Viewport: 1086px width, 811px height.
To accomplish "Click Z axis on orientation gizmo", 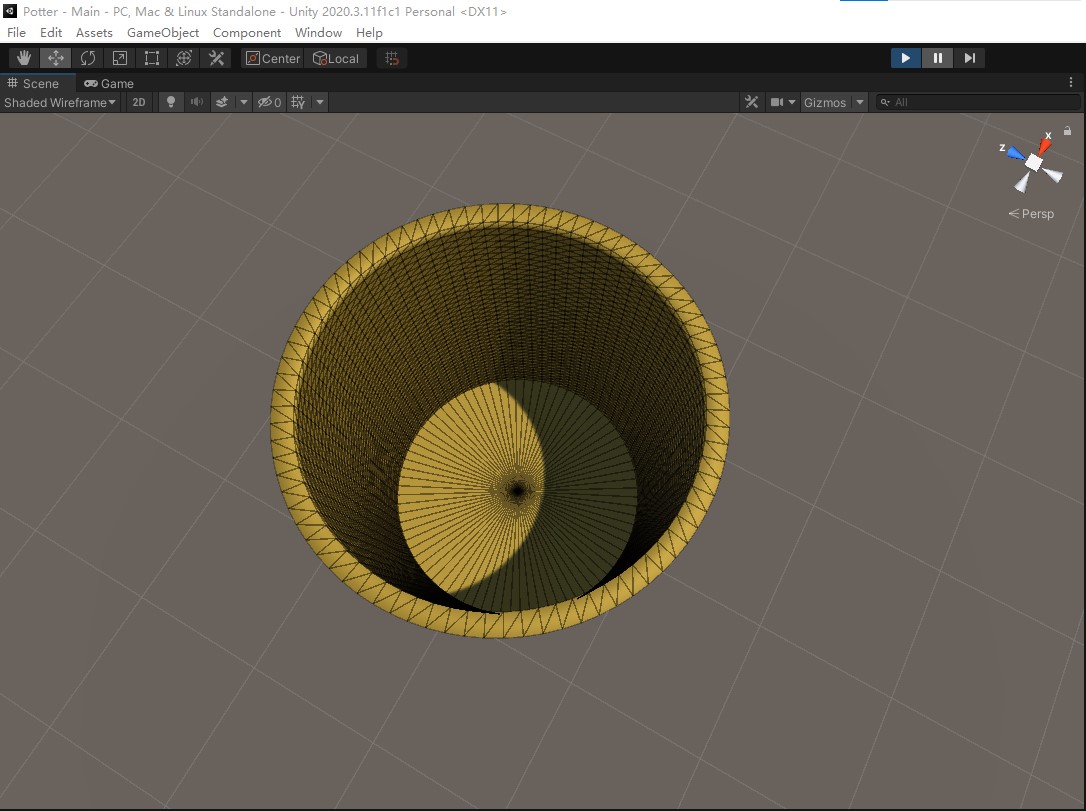I will 1013,152.
